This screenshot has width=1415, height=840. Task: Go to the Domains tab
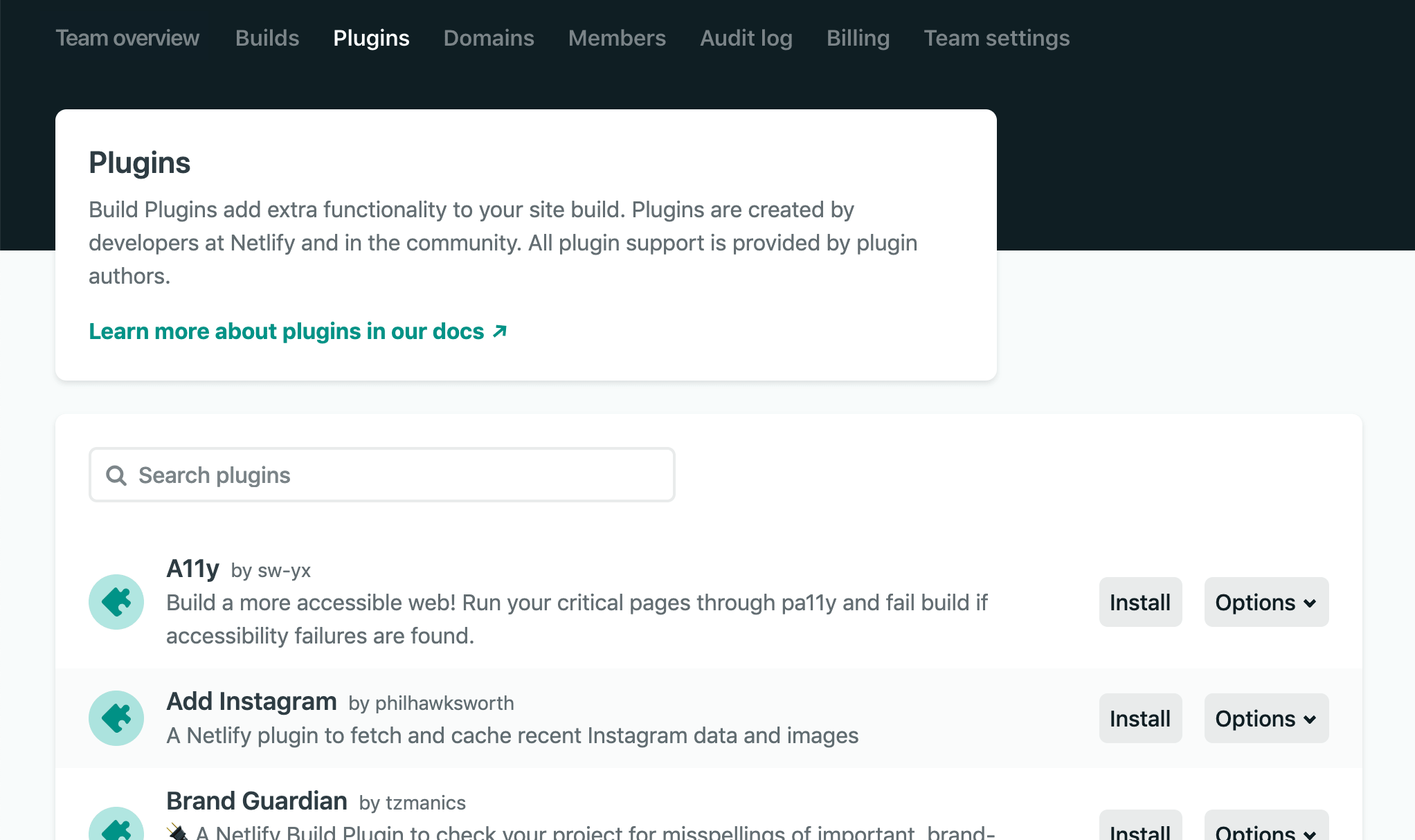pyautogui.click(x=489, y=38)
